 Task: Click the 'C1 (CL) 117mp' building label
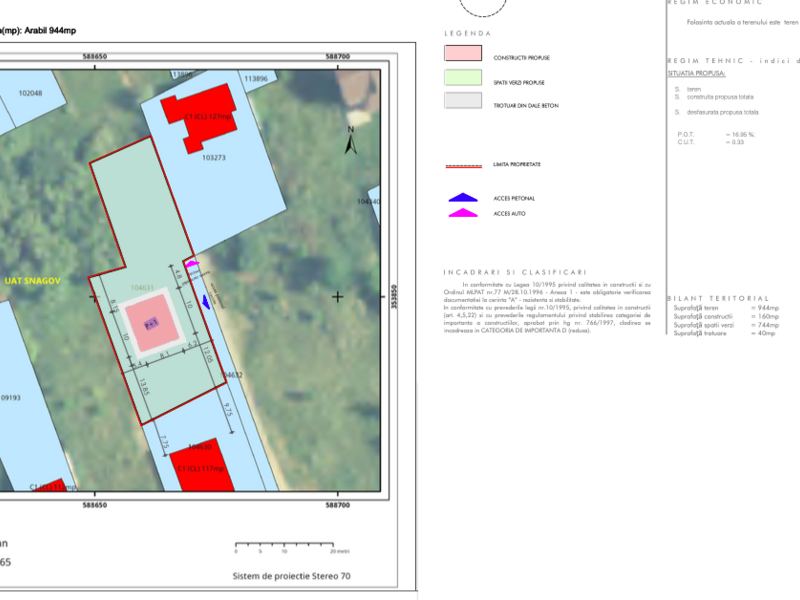coord(201,468)
